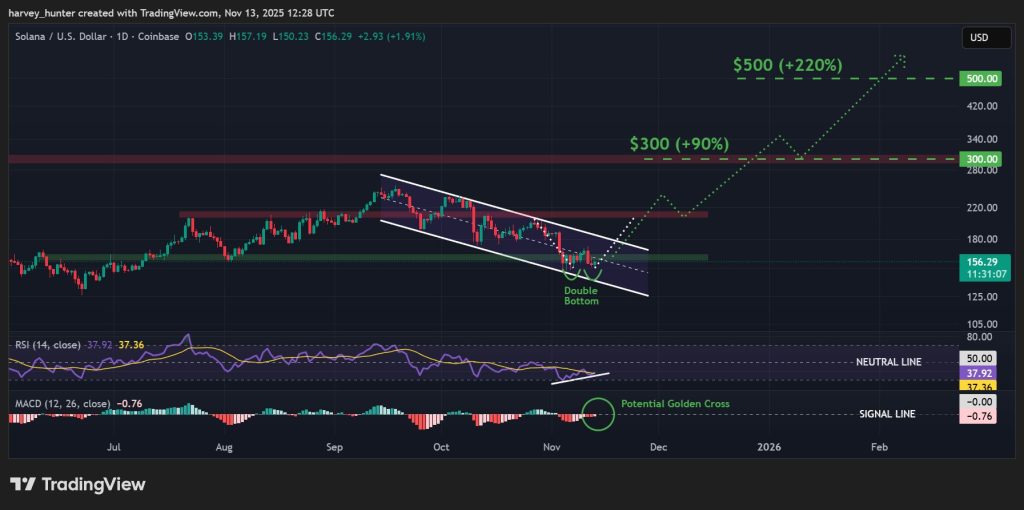Click the dotted arrow tip near $500 target

902,57
